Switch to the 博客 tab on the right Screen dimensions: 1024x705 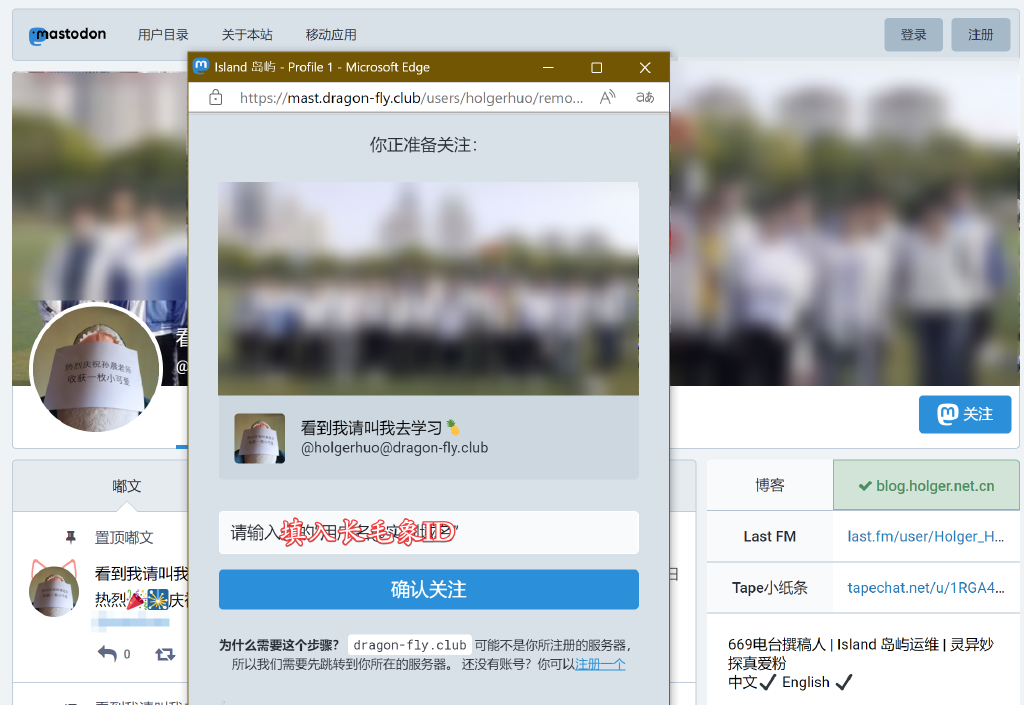(769, 484)
